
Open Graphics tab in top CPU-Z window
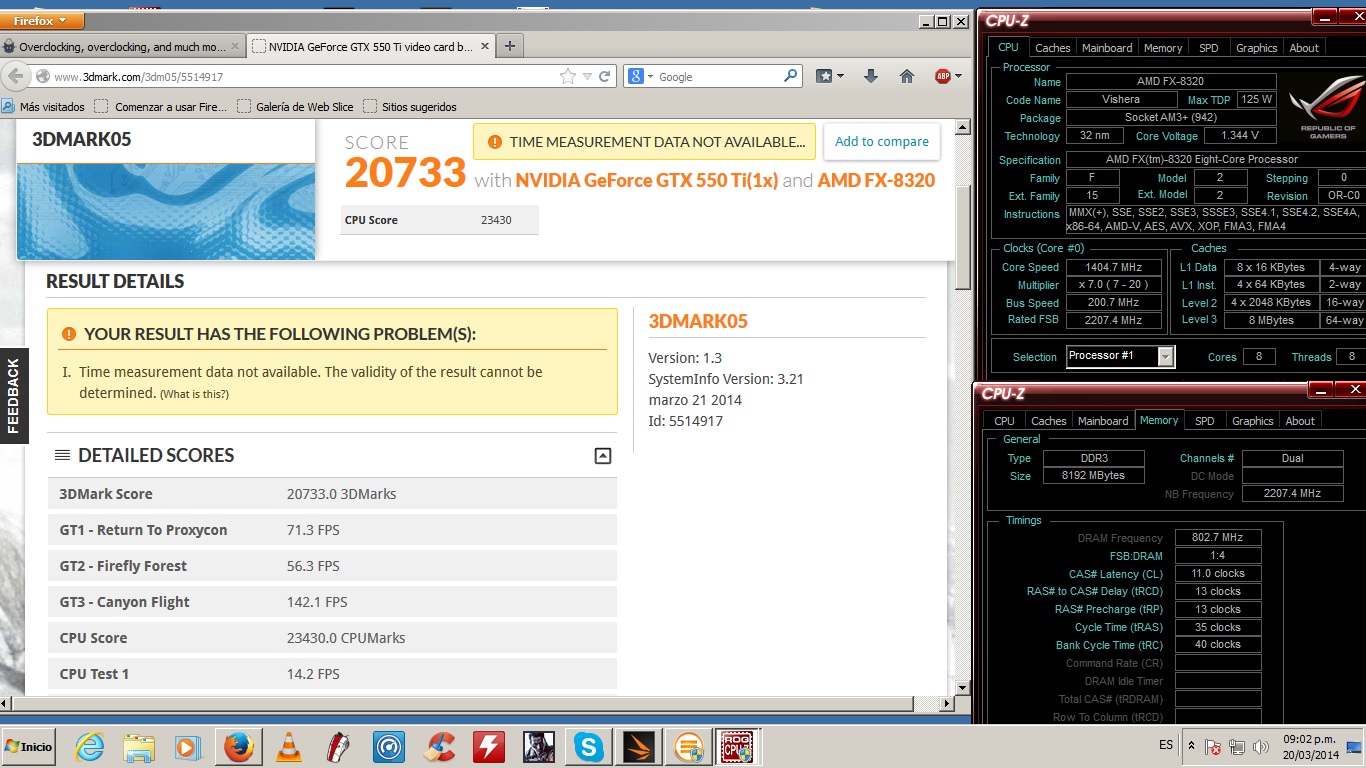1256,48
